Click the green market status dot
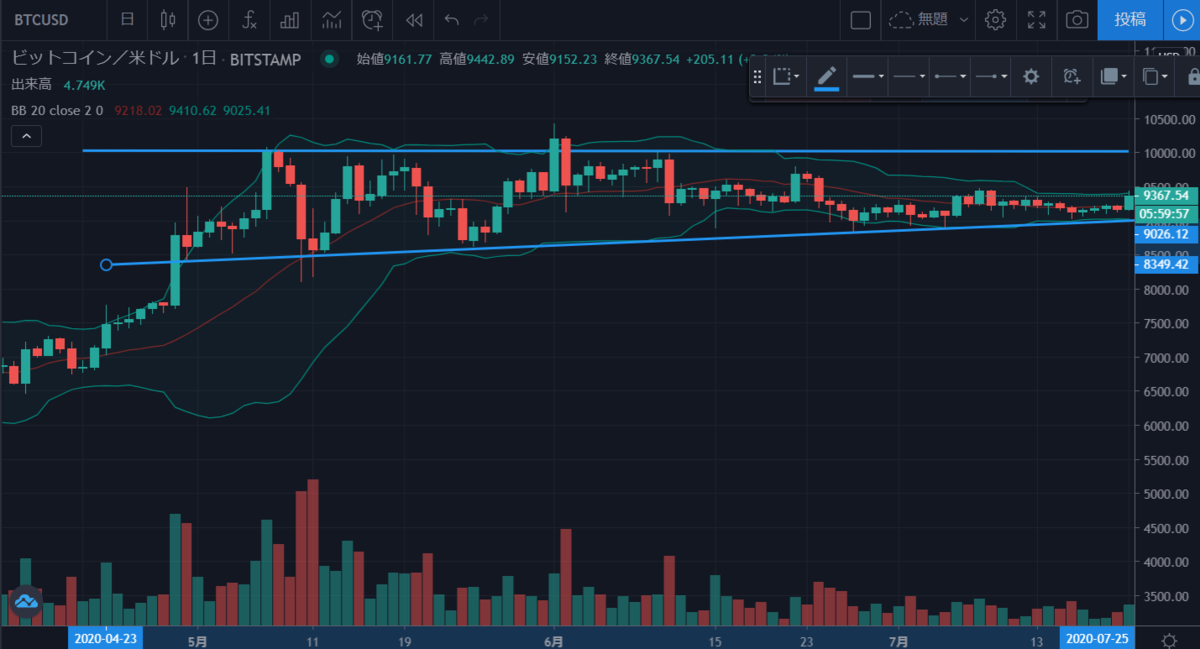This screenshot has width=1200, height=649. point(329,59)
